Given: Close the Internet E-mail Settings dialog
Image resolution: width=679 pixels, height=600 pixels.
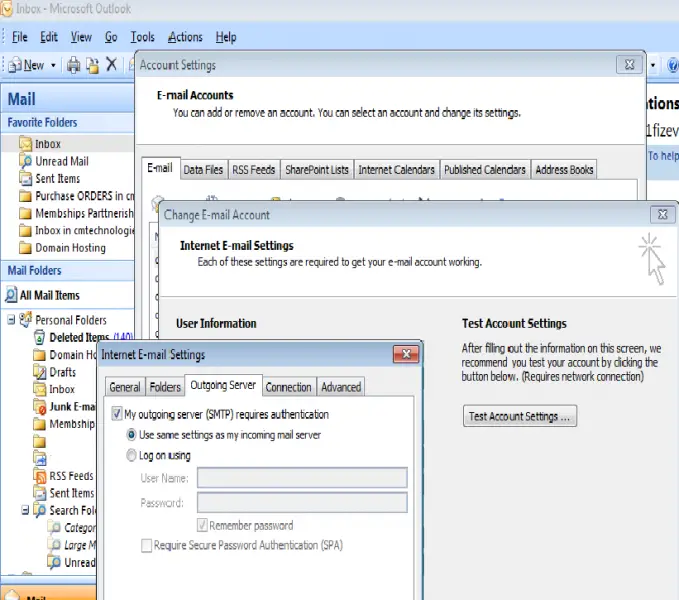Looking at the screenshot, I should [x=406, y=354].
